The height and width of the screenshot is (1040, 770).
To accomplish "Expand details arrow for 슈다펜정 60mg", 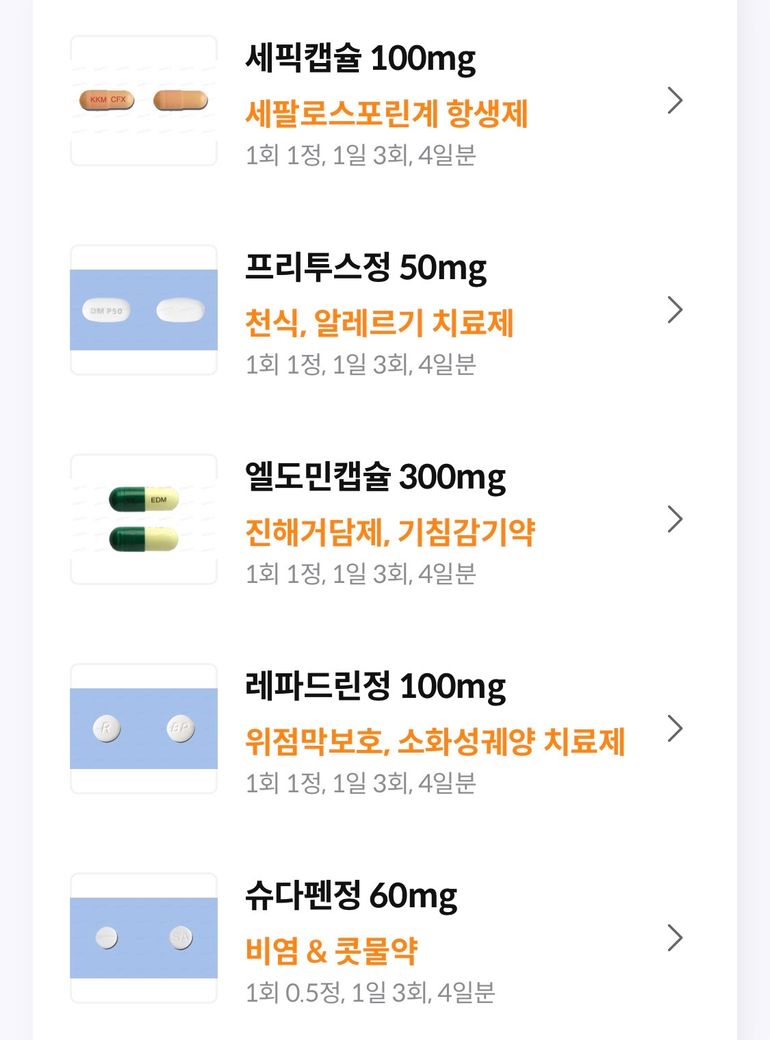I will (675, 938).
